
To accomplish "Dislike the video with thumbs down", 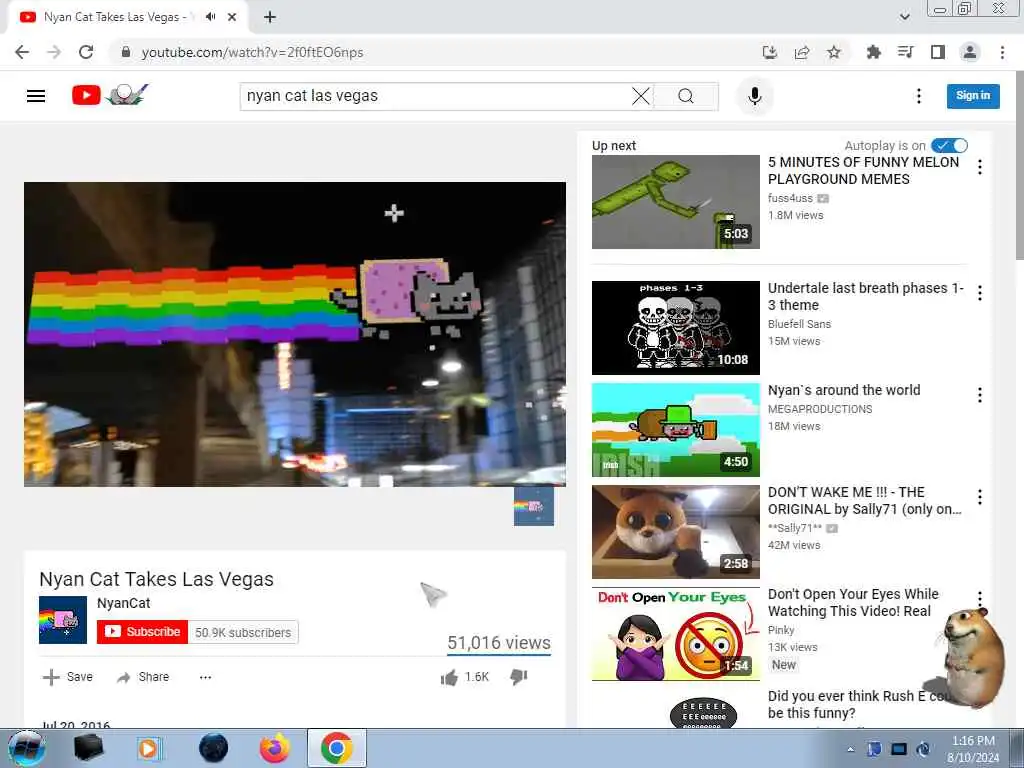I will [519, 677].
